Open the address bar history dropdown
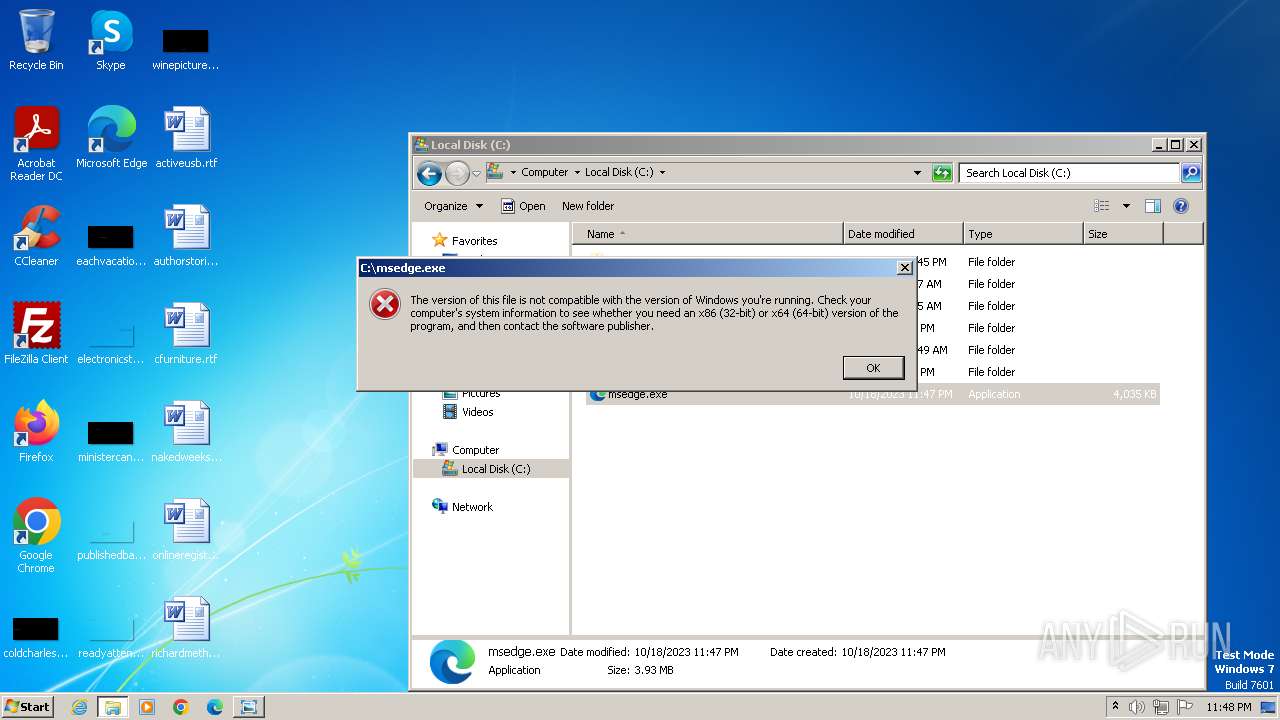Image resolution: width=1280 pixels, height=720 pixels. tap(917, 172)
